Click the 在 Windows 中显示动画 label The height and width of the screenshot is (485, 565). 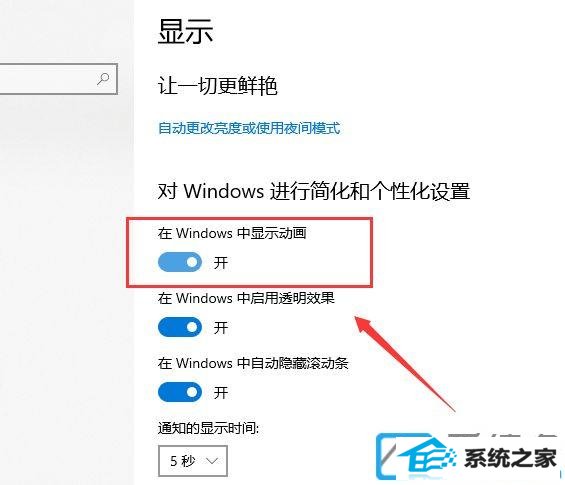point(232,233)
